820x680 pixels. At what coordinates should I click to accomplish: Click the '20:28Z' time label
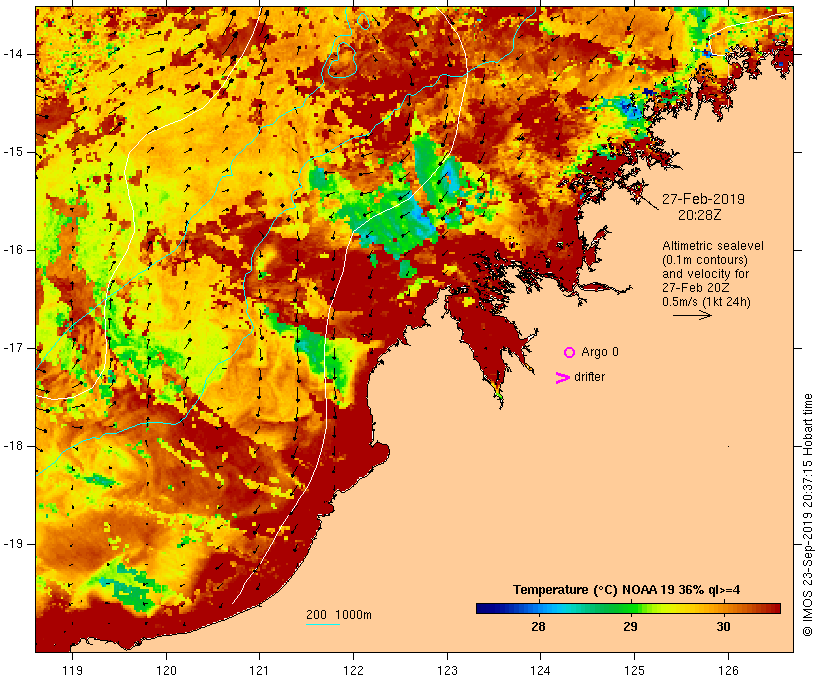pos(699,215)
